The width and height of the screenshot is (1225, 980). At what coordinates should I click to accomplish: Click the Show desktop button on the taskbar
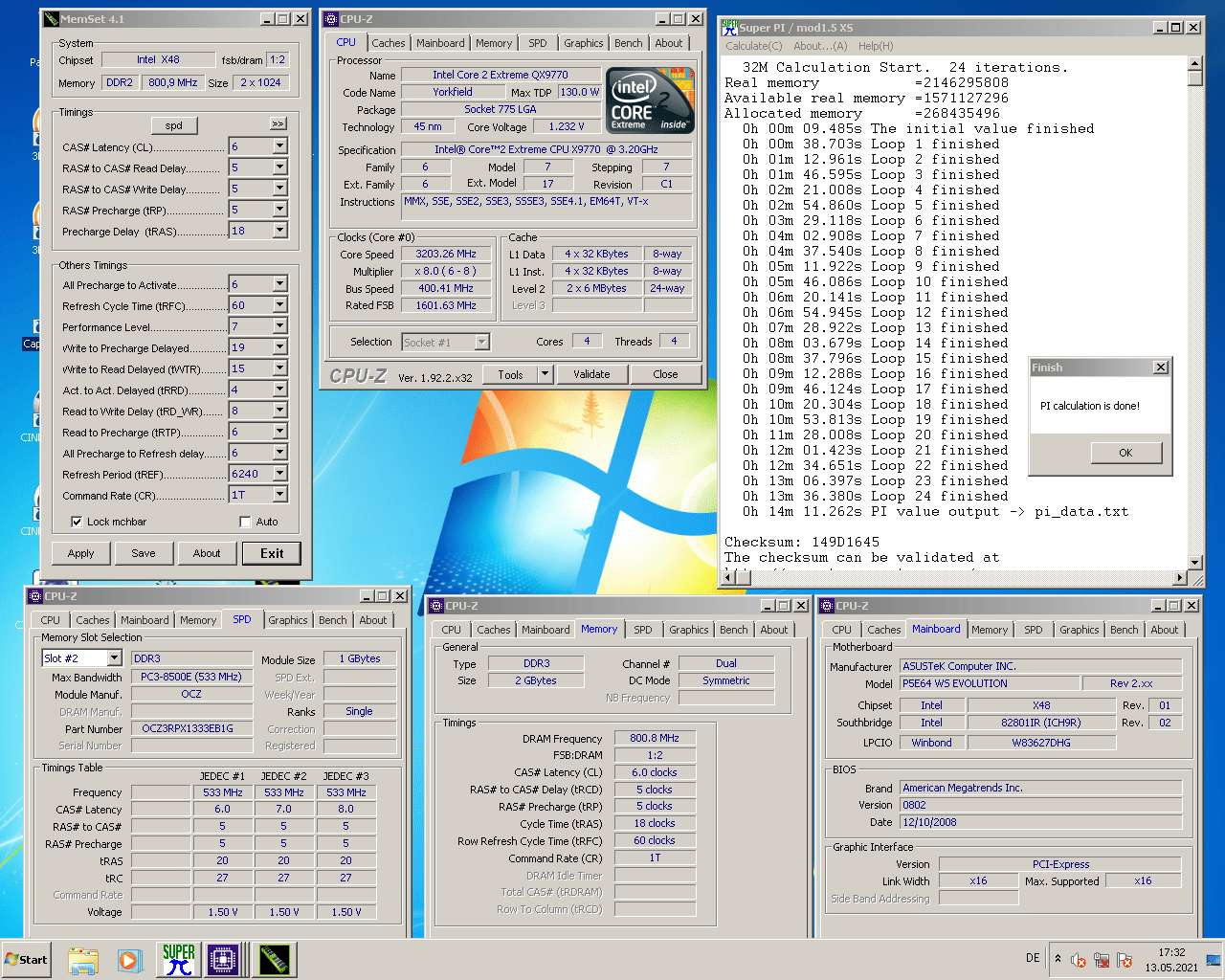(x=1214, y=960)
